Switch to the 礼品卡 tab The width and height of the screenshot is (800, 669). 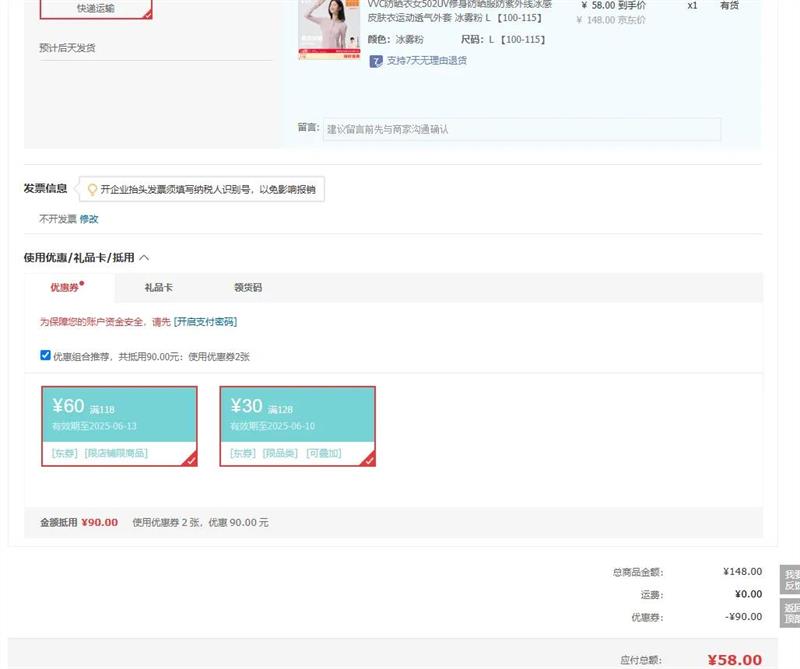[x=158, y=288]
